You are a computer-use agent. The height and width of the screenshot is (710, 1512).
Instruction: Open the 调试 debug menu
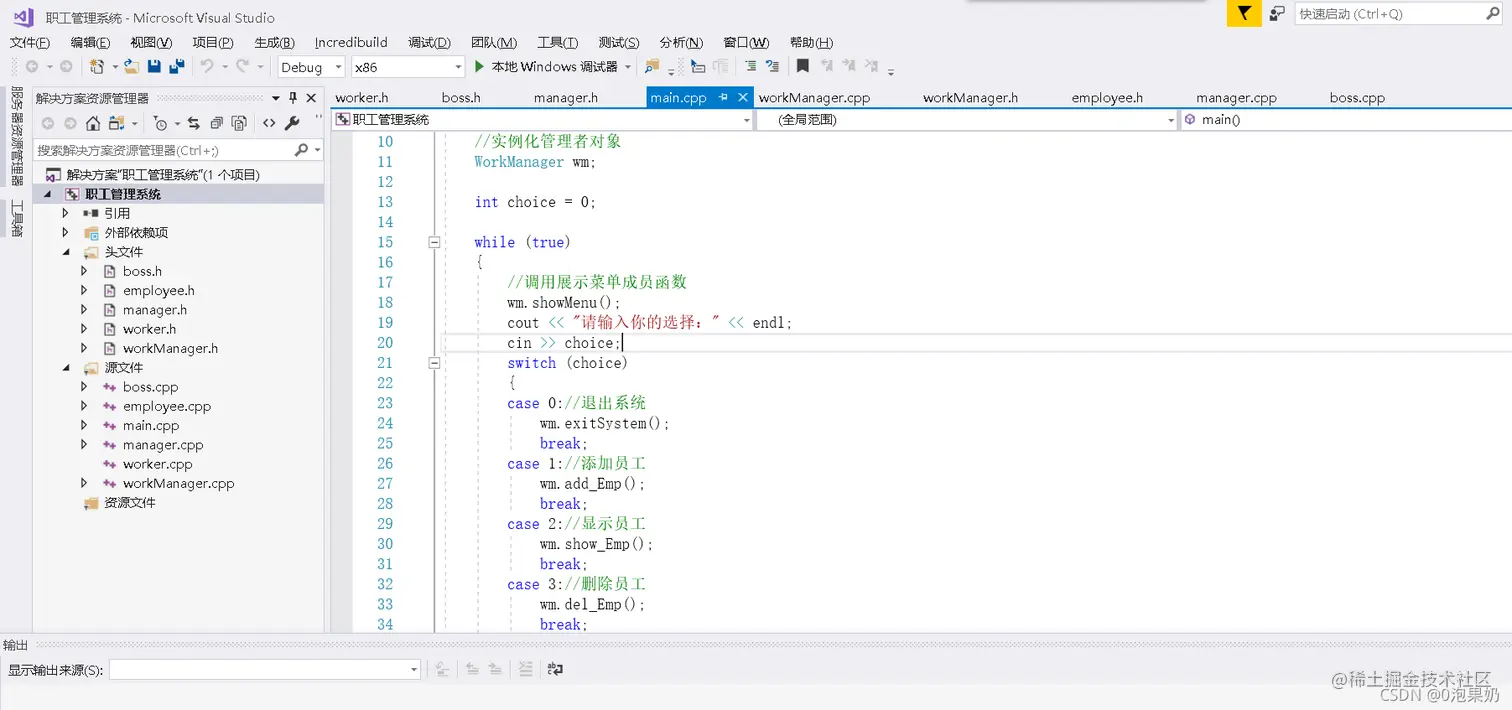coord(429,42)
